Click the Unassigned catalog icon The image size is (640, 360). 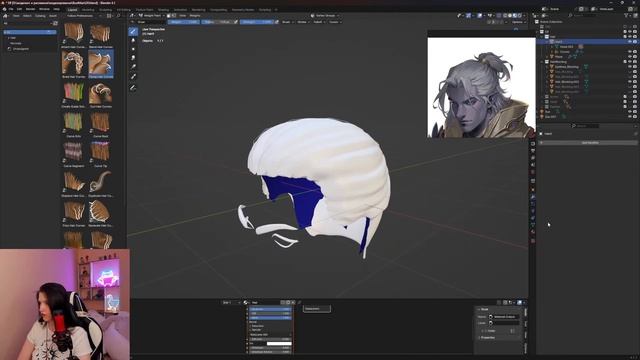[x=9, y=49]
